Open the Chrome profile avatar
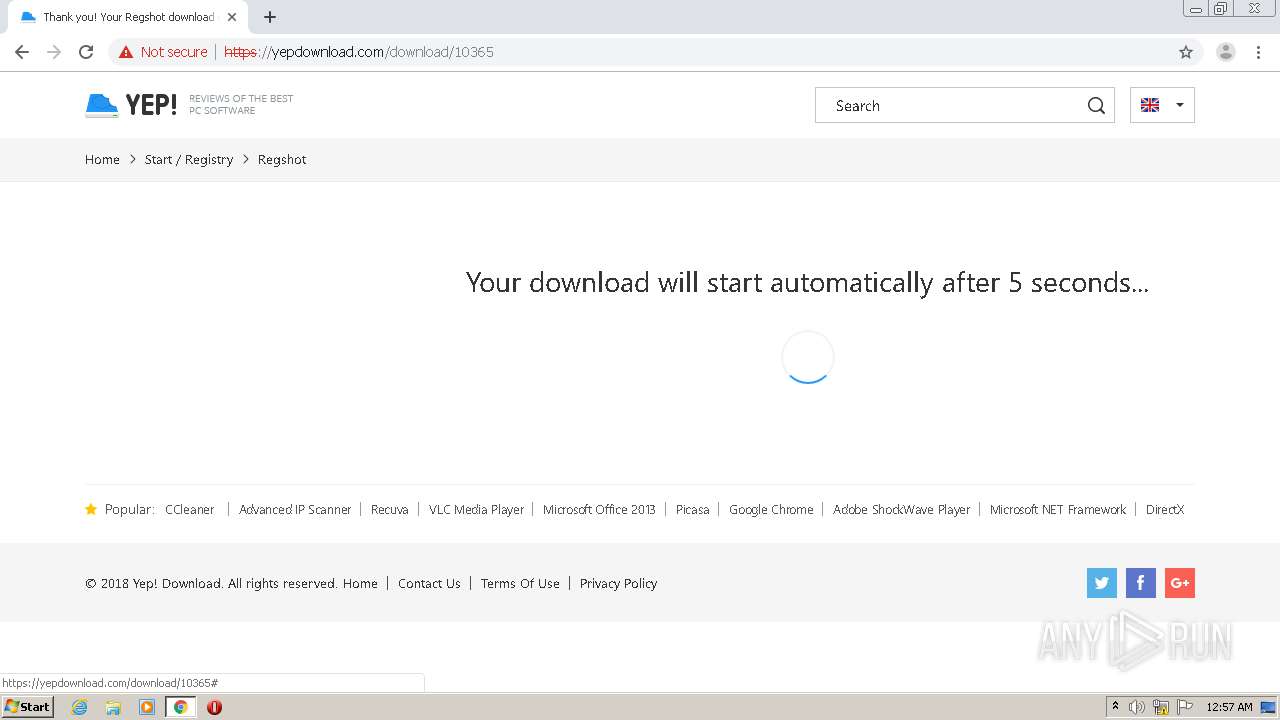1280x720 pixels. (x=1226, y=52)
